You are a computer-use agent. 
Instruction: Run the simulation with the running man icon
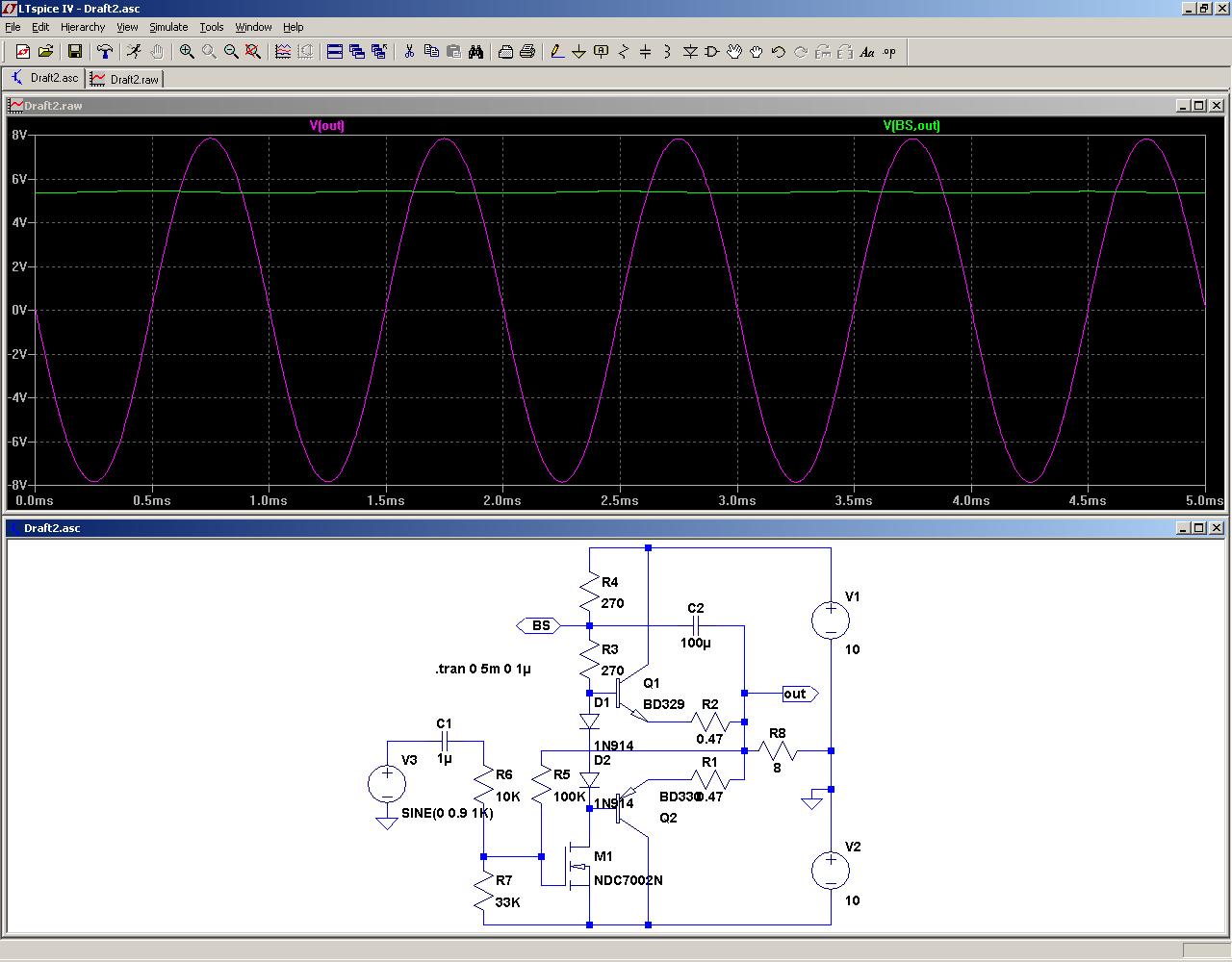click(x=134, y=52)
